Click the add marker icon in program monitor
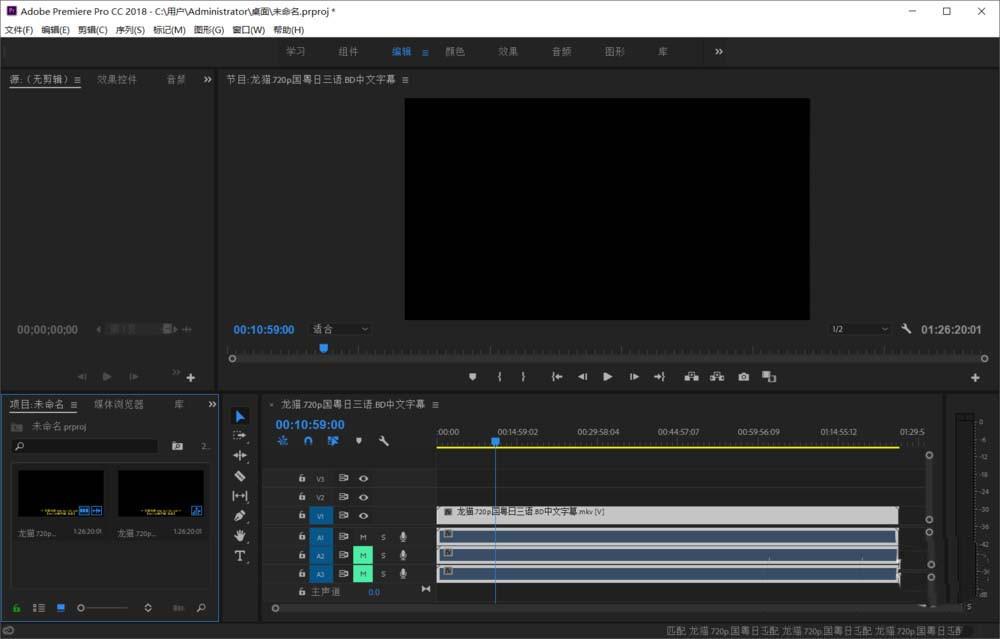 pyautogui.click(x=472, y=376)
